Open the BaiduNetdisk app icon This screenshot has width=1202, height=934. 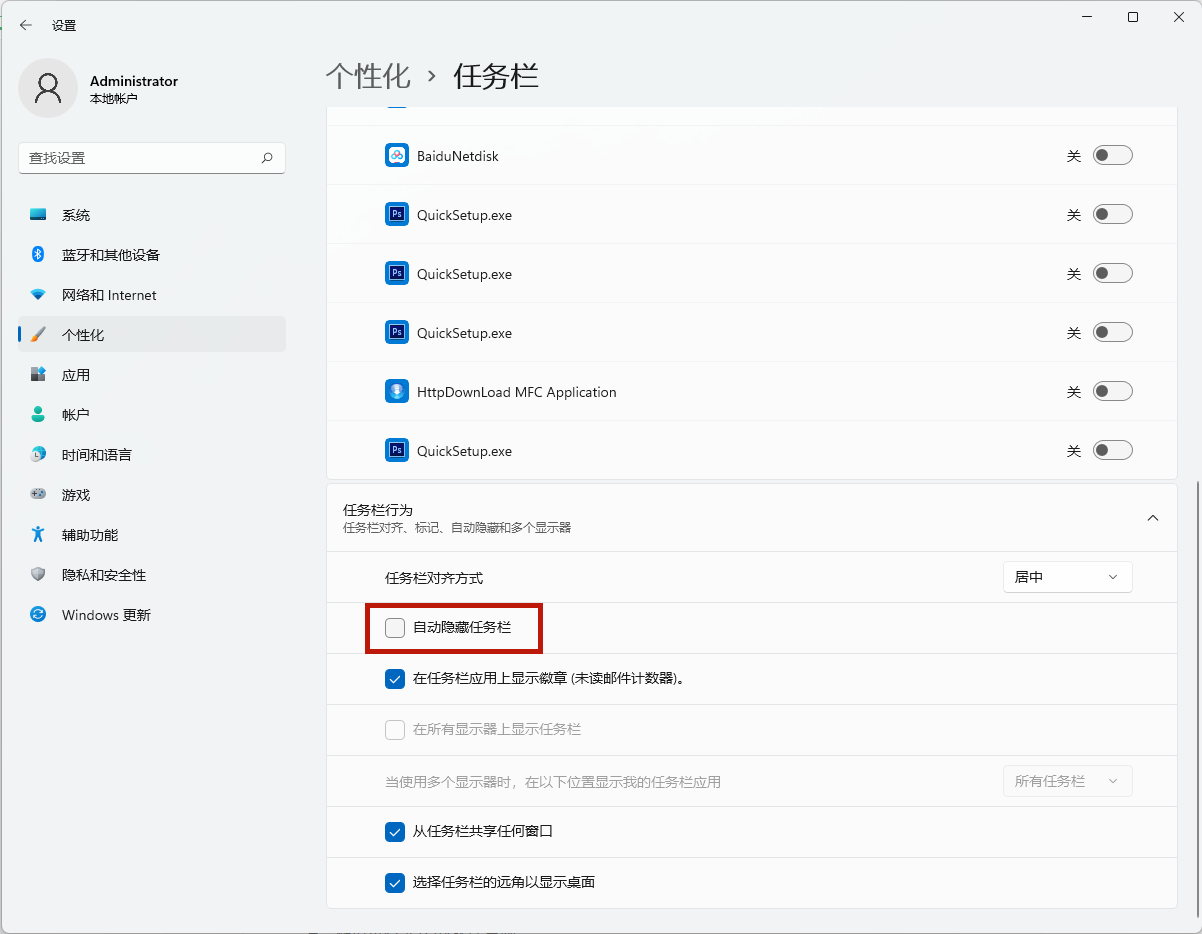click(x=396, y=155)
